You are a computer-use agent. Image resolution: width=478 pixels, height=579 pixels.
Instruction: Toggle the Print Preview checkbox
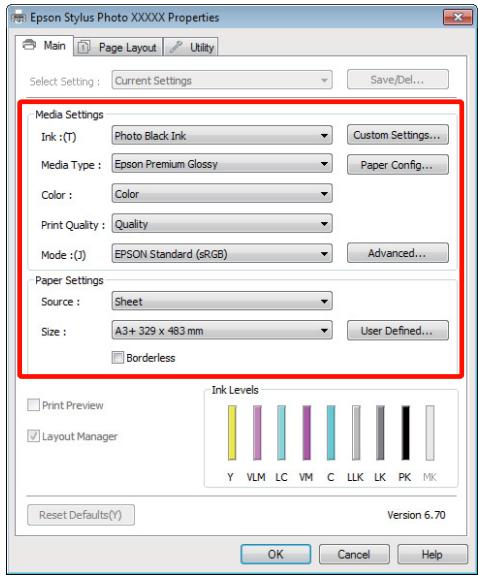pyautogui.click(x=33, y=405)
